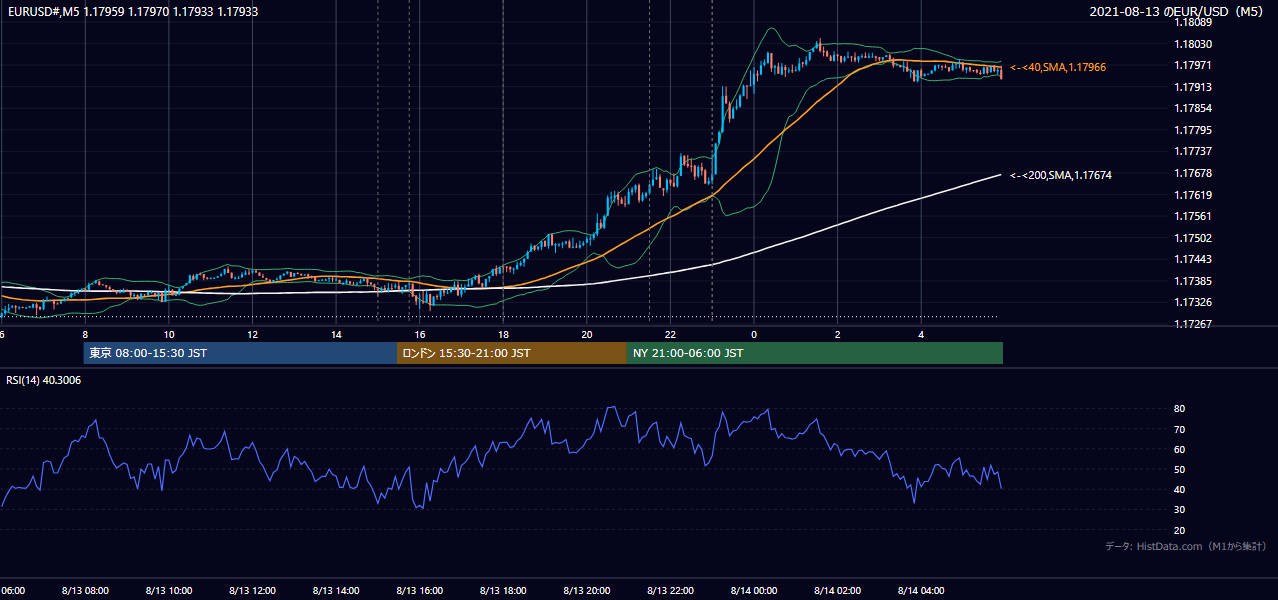Image resolution: width=1278 pixels, height=600 pixels.
Task: Click the 8/13 10:00 date label
Action: [x=169, y=590]
